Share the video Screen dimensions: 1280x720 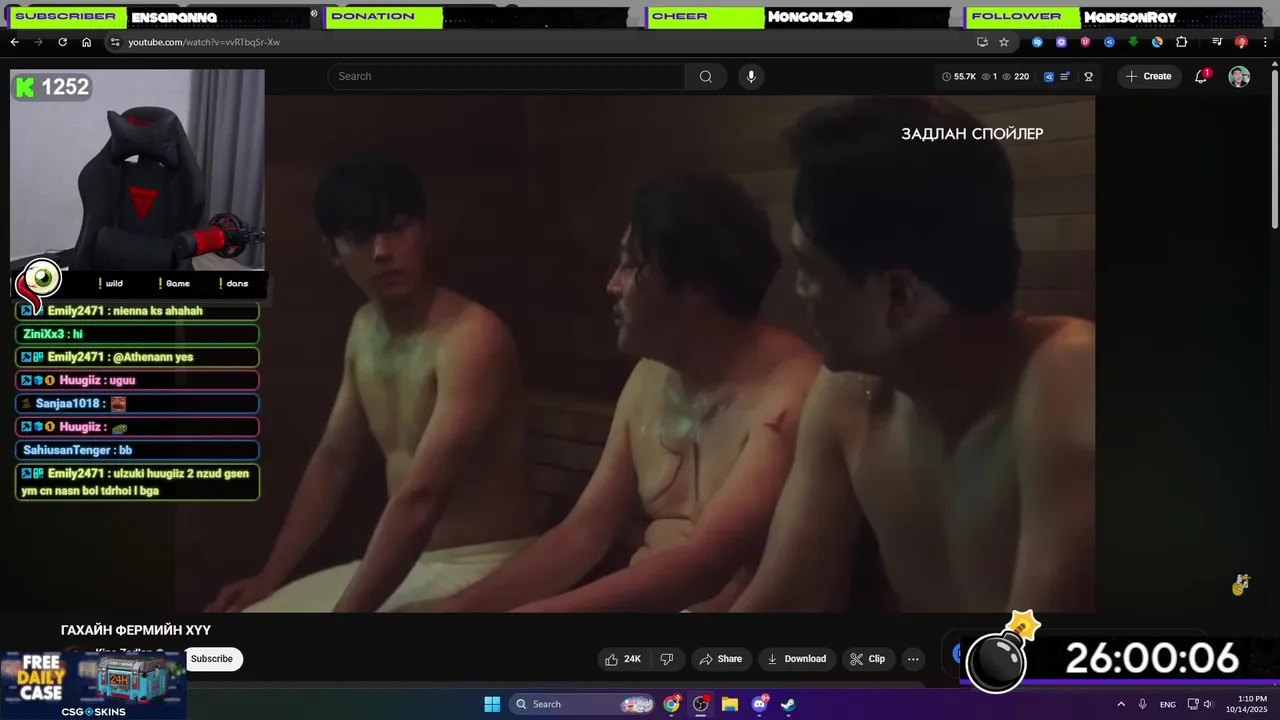[721, 659]
